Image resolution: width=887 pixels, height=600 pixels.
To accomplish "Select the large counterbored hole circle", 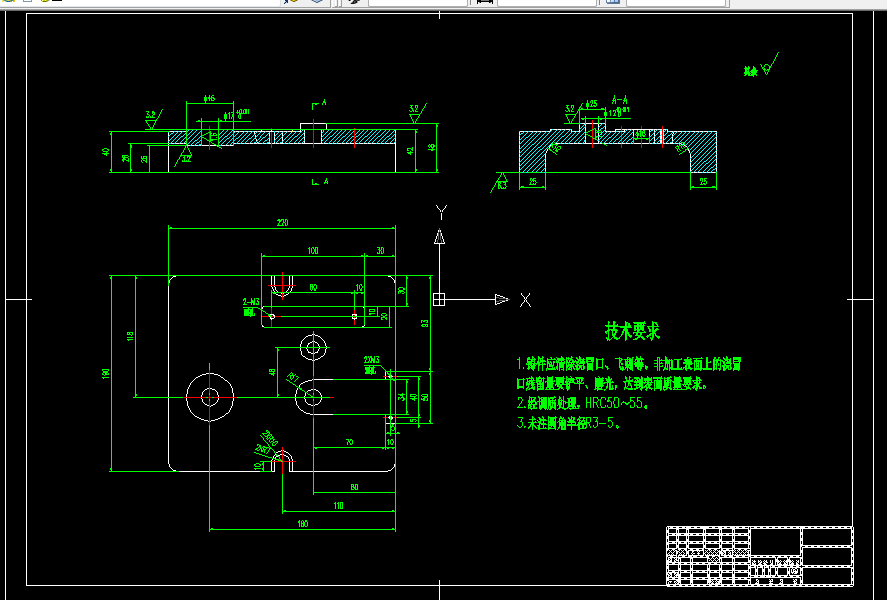I will pos(210,397).
